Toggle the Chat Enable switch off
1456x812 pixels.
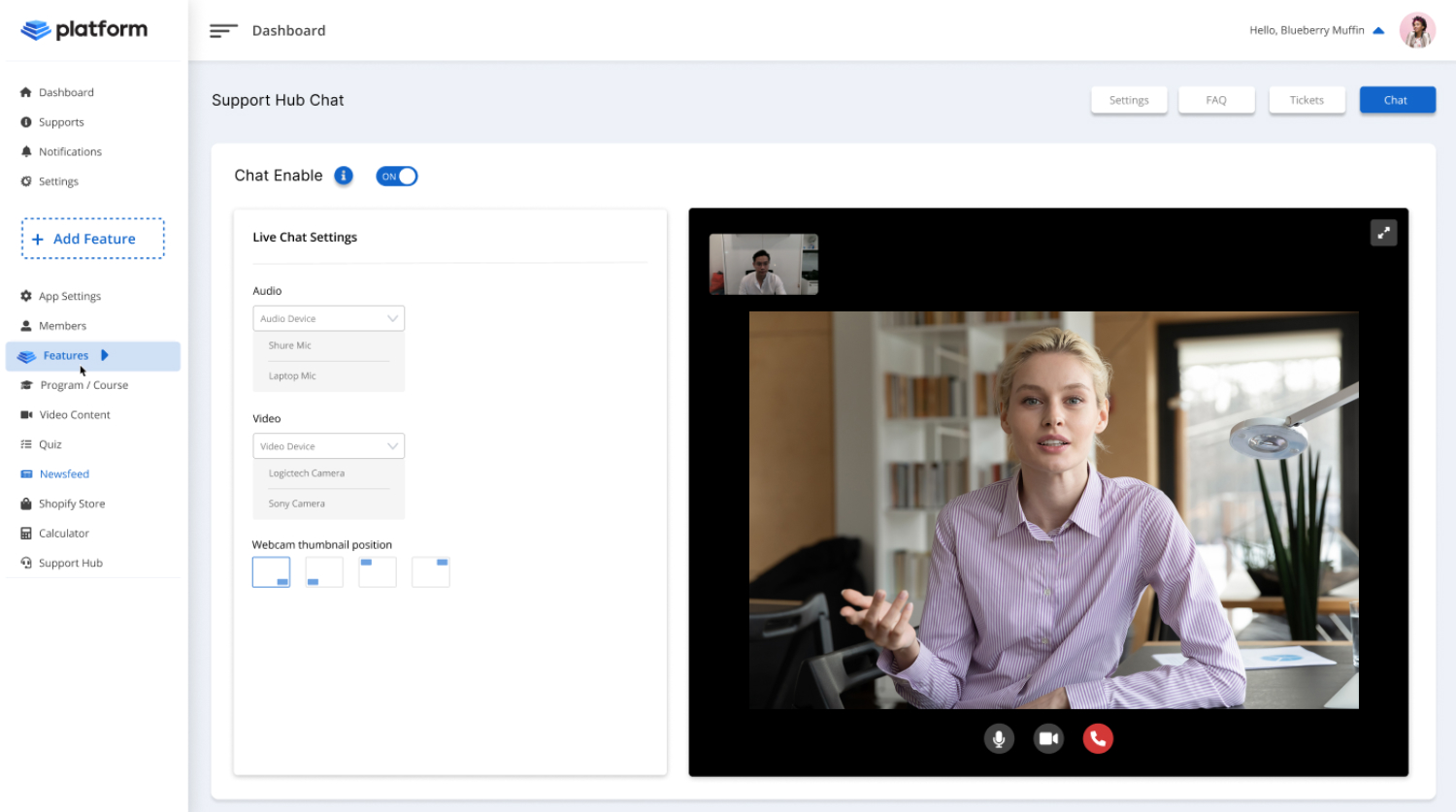point(397,176)
